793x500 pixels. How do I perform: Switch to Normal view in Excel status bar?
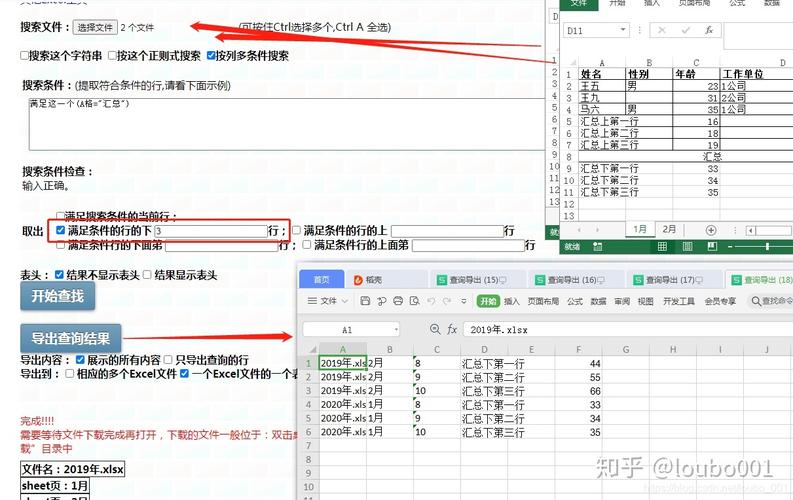(x=662, y=247)
